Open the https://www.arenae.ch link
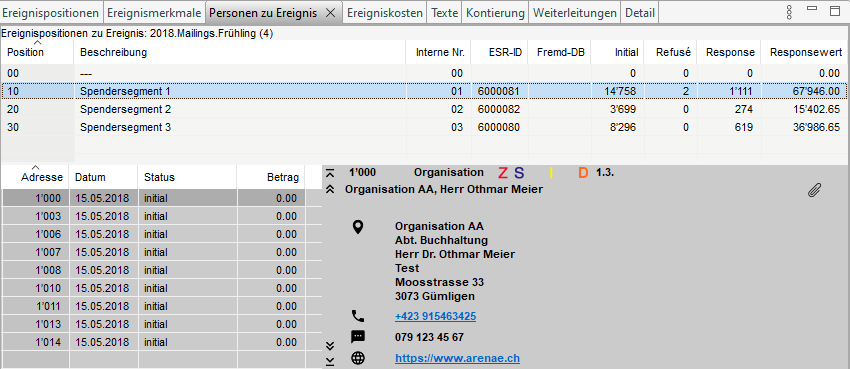This screenshot has height=369, width=850. pos(458,358)
